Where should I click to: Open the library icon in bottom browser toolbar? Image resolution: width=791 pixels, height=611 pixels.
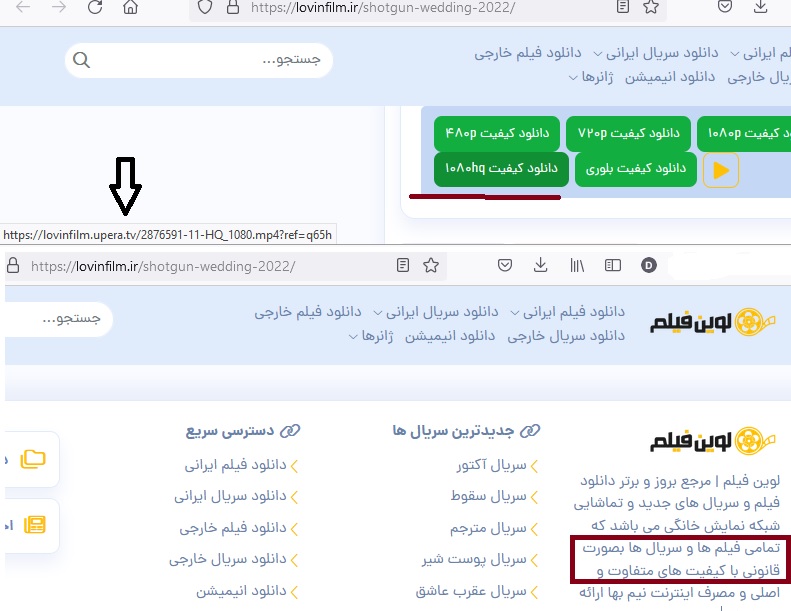577,265
